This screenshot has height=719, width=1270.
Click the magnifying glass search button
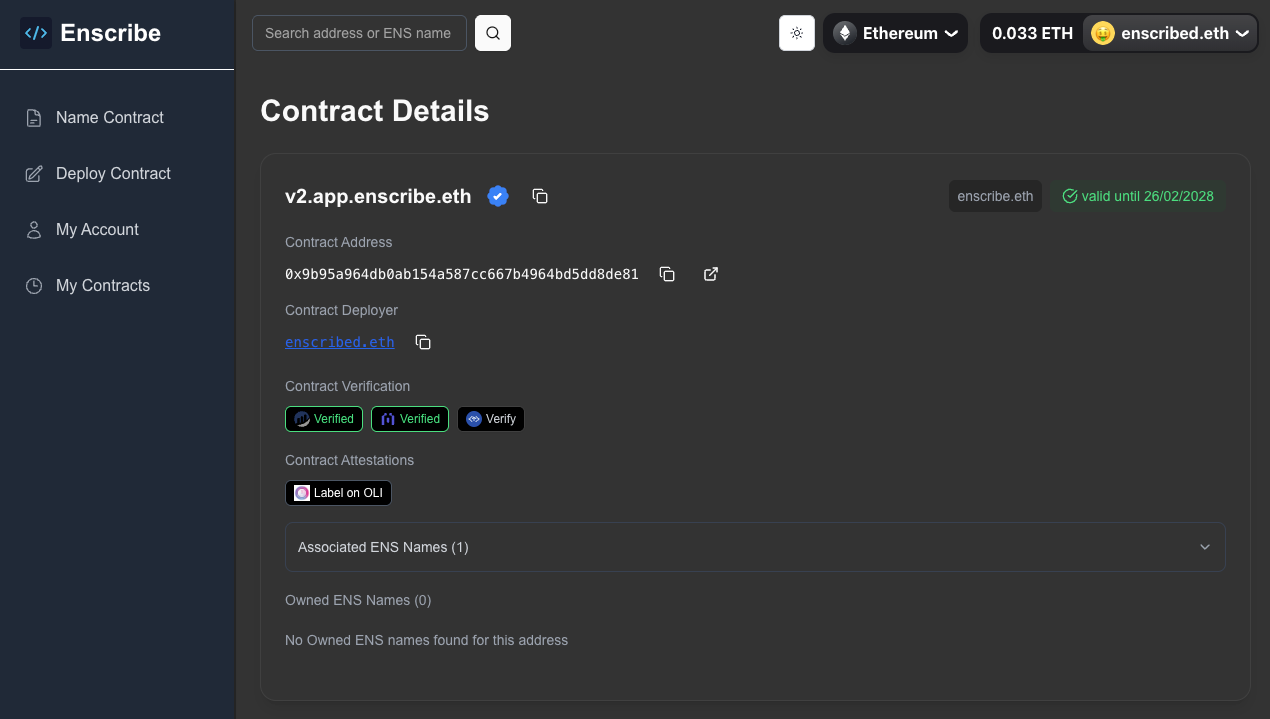coord(492,32)
